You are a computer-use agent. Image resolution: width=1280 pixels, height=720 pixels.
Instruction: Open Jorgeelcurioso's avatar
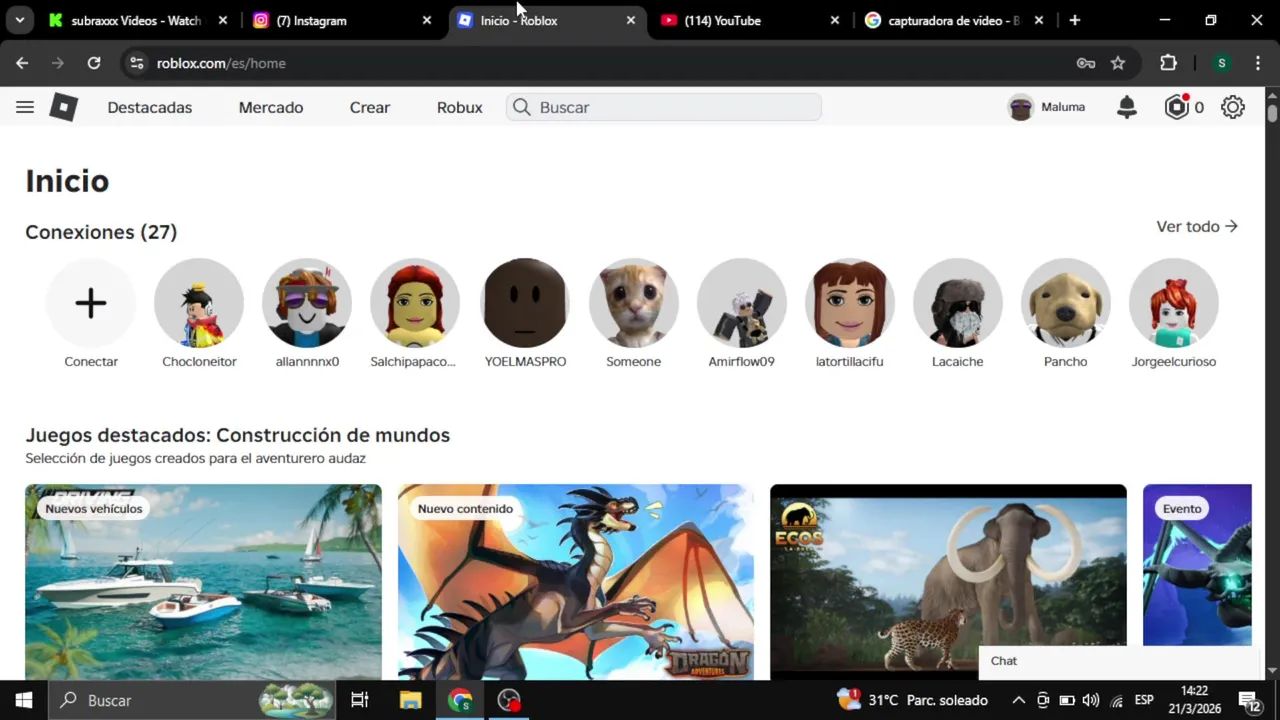pos(1174,303)
